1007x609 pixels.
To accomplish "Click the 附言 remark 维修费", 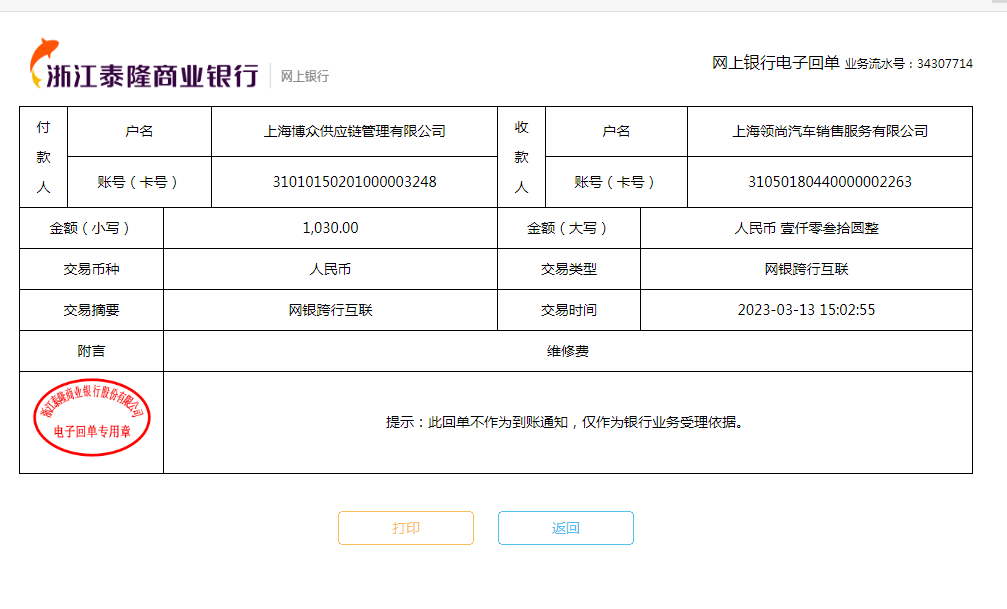I will (567, 351).
